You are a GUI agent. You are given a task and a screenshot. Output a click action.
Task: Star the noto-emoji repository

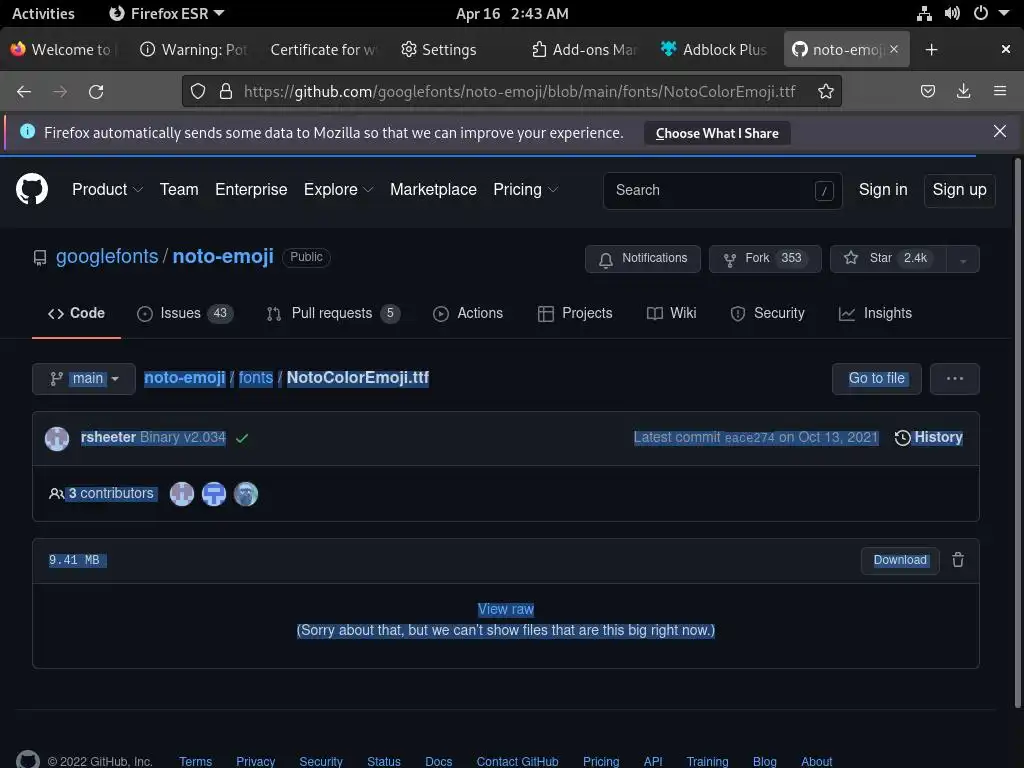[x=888, y=259]
